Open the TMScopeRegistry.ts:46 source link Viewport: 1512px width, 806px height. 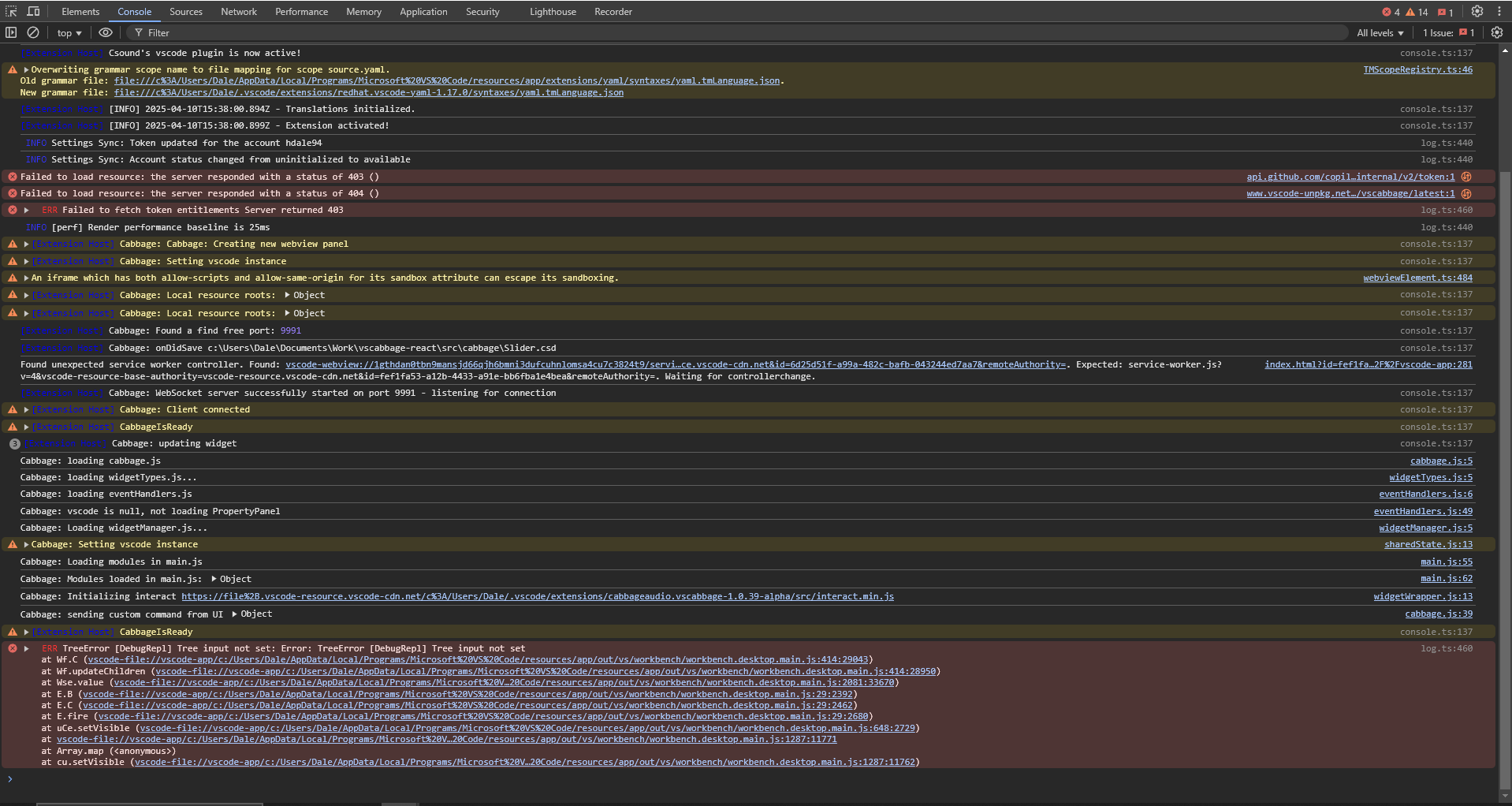point(1417,69)
